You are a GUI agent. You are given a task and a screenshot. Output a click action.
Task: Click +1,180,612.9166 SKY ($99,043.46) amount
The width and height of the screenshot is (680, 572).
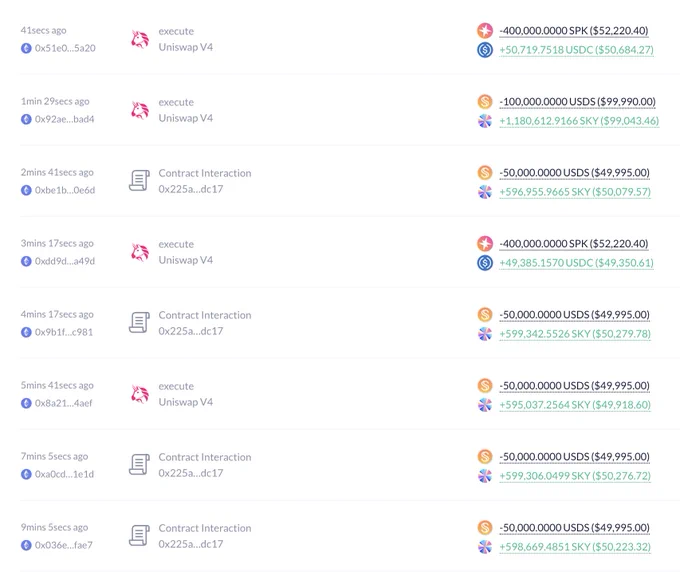coord(579,121)
